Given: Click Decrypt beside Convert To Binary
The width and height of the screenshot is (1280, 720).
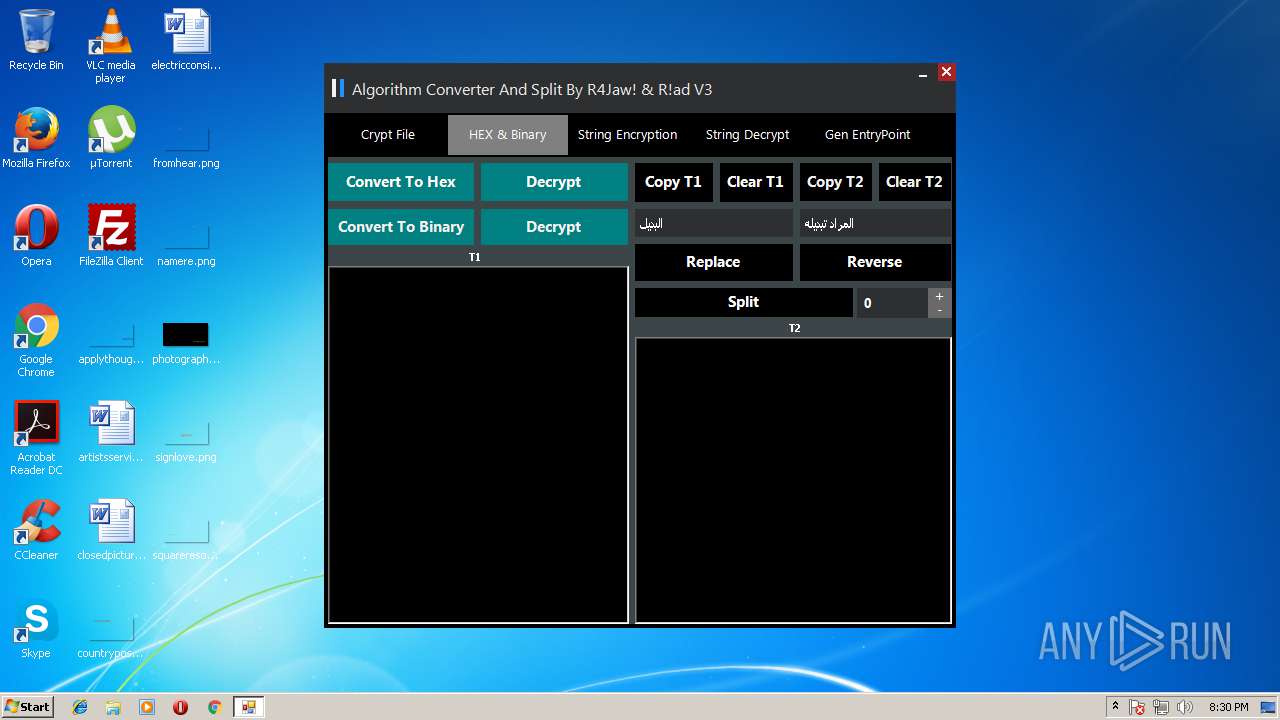Looking at the screenshot, I should tap(554, 227).
